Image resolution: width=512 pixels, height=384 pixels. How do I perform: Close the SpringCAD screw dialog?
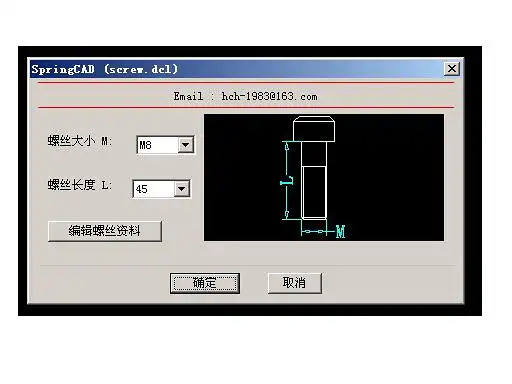click(x=452, y=69)
